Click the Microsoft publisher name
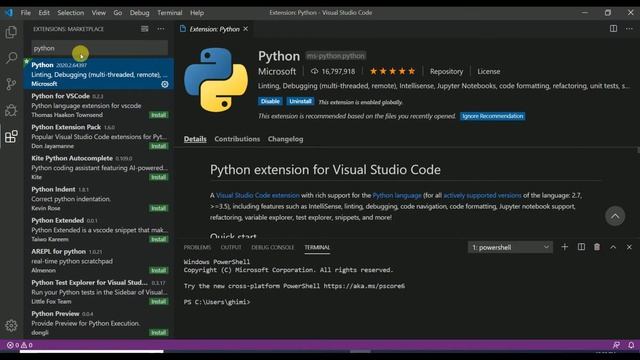The width and height of the screenshot is (640, 360). pos(277,71)
